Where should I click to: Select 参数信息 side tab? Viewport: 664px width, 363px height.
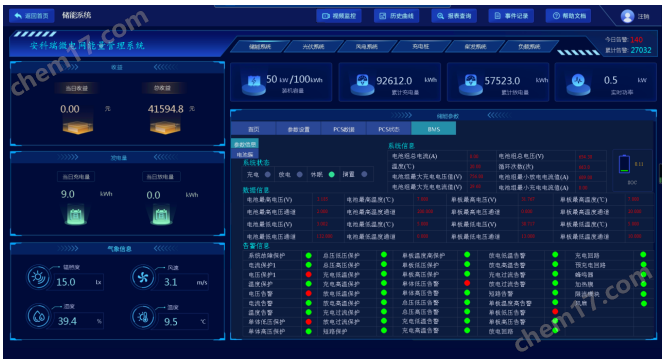pos(245,144)
